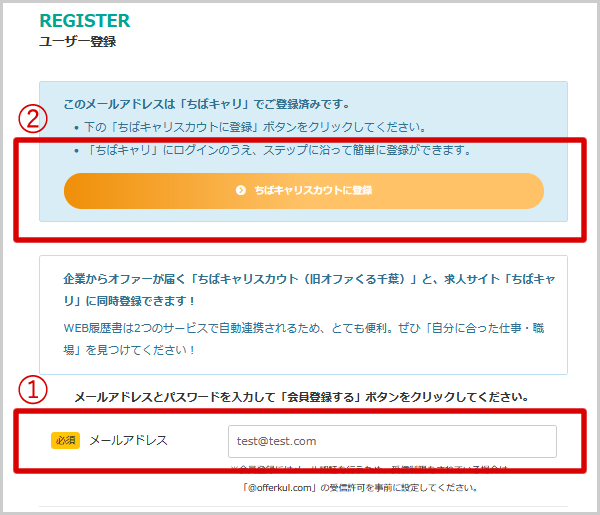
Task: Click the メールアドレスとパスワードを入力して instruction text
Action: (302, 397)
